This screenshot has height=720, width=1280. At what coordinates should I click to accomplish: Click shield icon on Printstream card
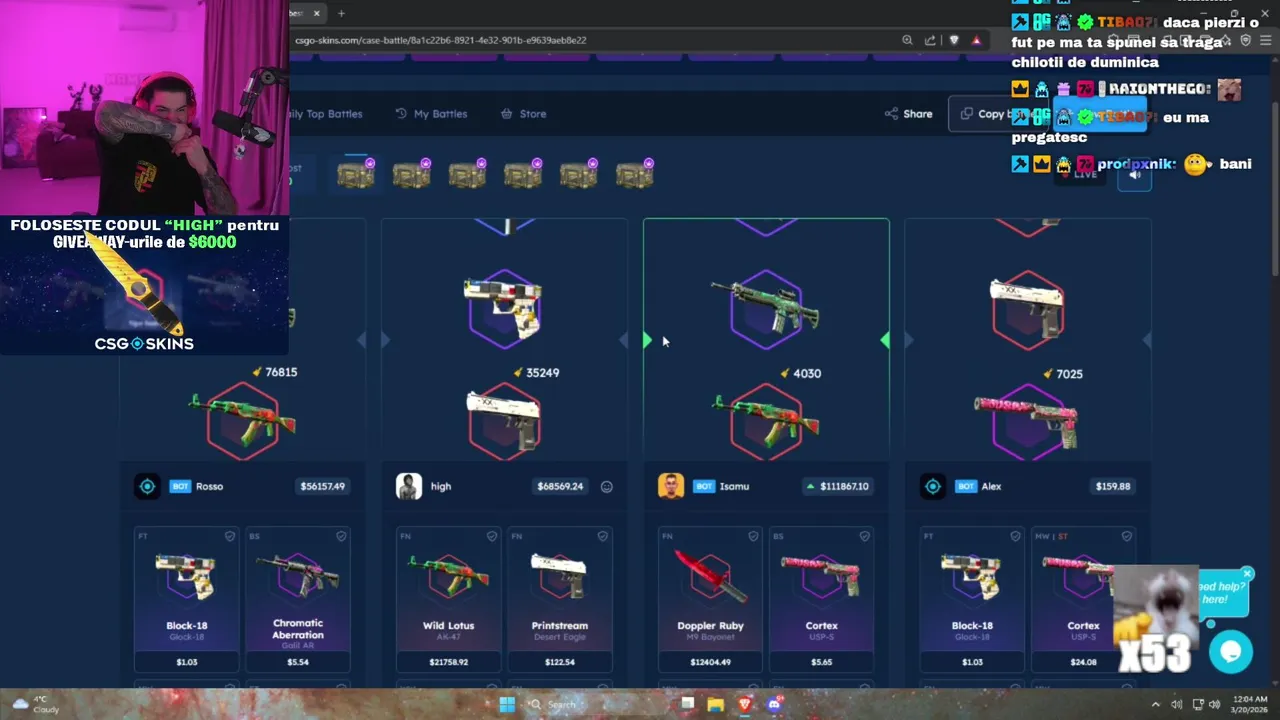[602, 536]
